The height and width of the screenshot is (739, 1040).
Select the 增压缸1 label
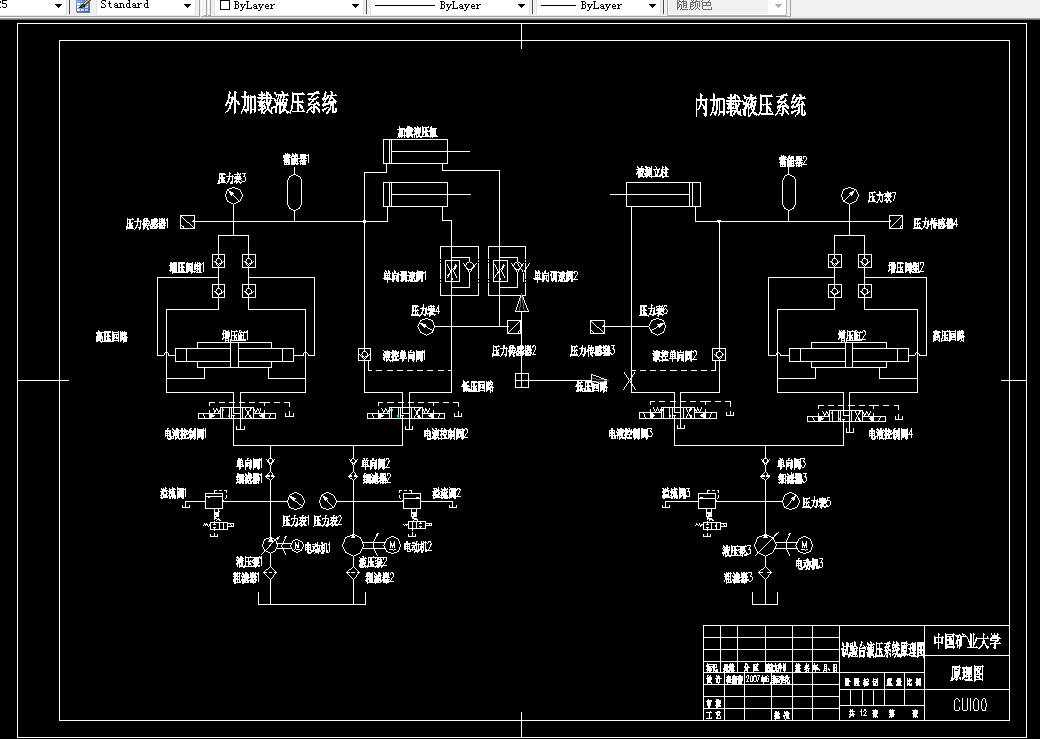[x=235, y=336]
